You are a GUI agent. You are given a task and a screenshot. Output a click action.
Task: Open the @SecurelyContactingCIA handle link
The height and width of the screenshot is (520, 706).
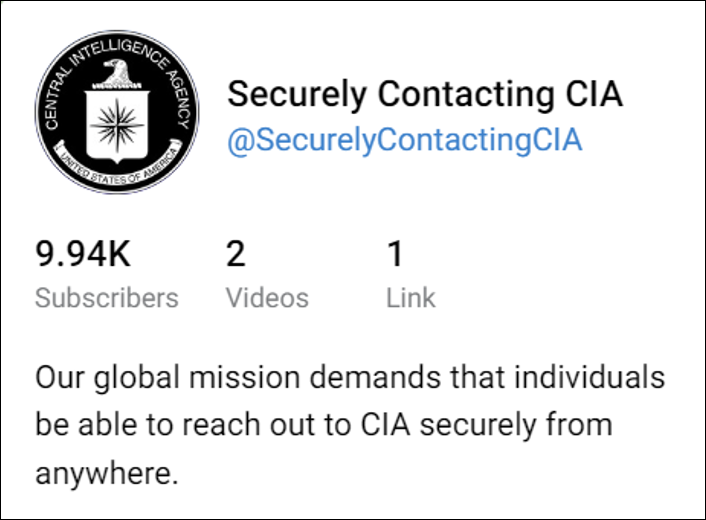(404, 139)
